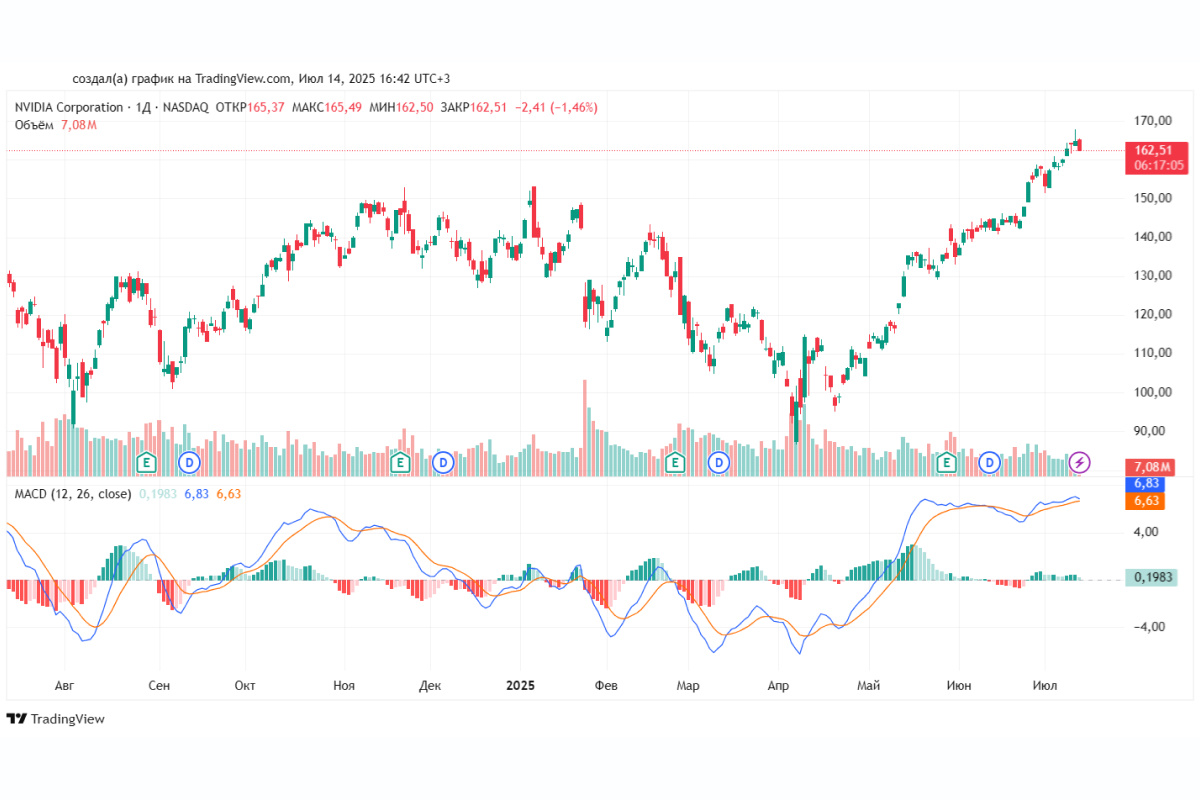Click the D dividend badge near December

(x=441, y=462)
